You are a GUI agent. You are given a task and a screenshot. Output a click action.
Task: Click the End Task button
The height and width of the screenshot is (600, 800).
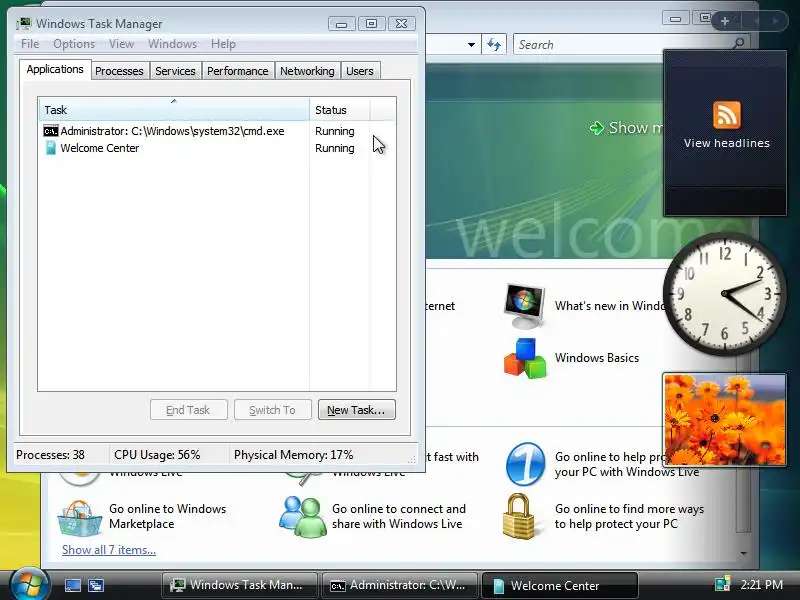click(188, 410)
